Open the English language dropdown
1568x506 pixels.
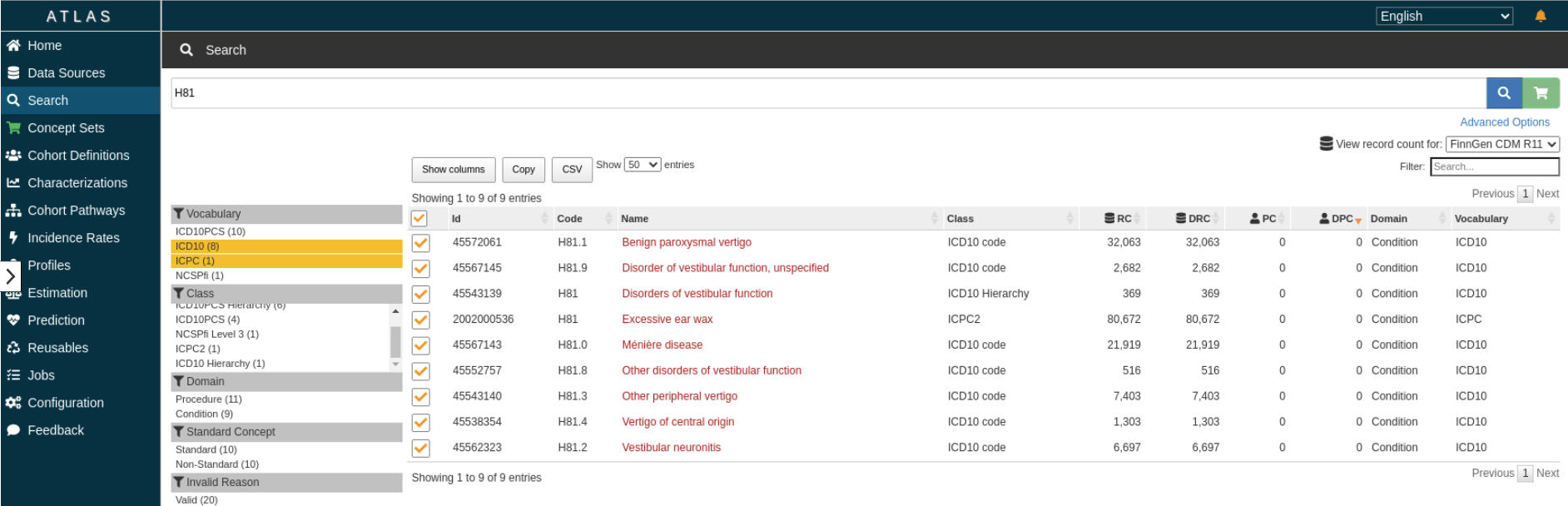[1444, 16]
